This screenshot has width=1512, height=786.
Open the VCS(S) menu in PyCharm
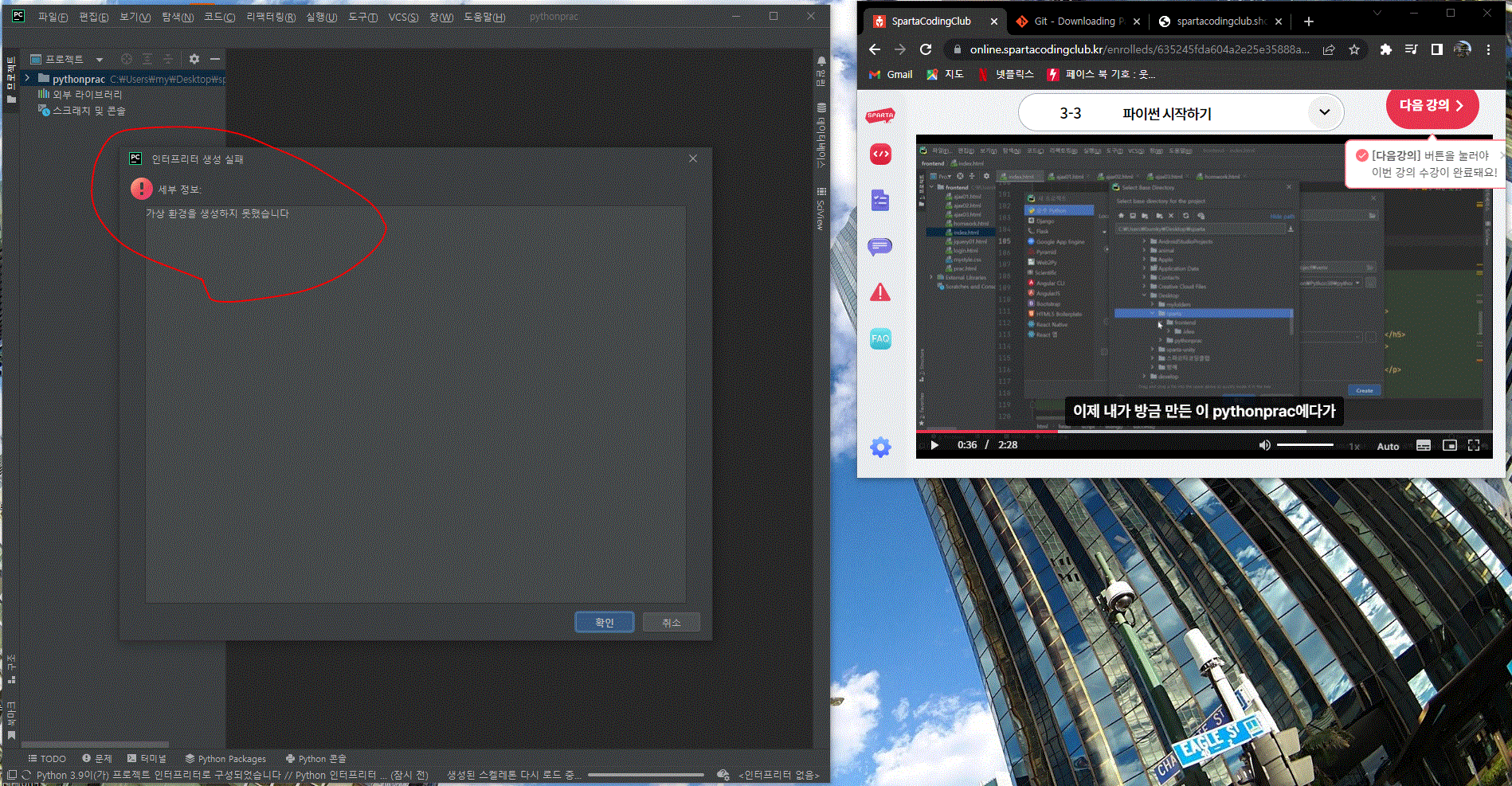click(403, 17)
